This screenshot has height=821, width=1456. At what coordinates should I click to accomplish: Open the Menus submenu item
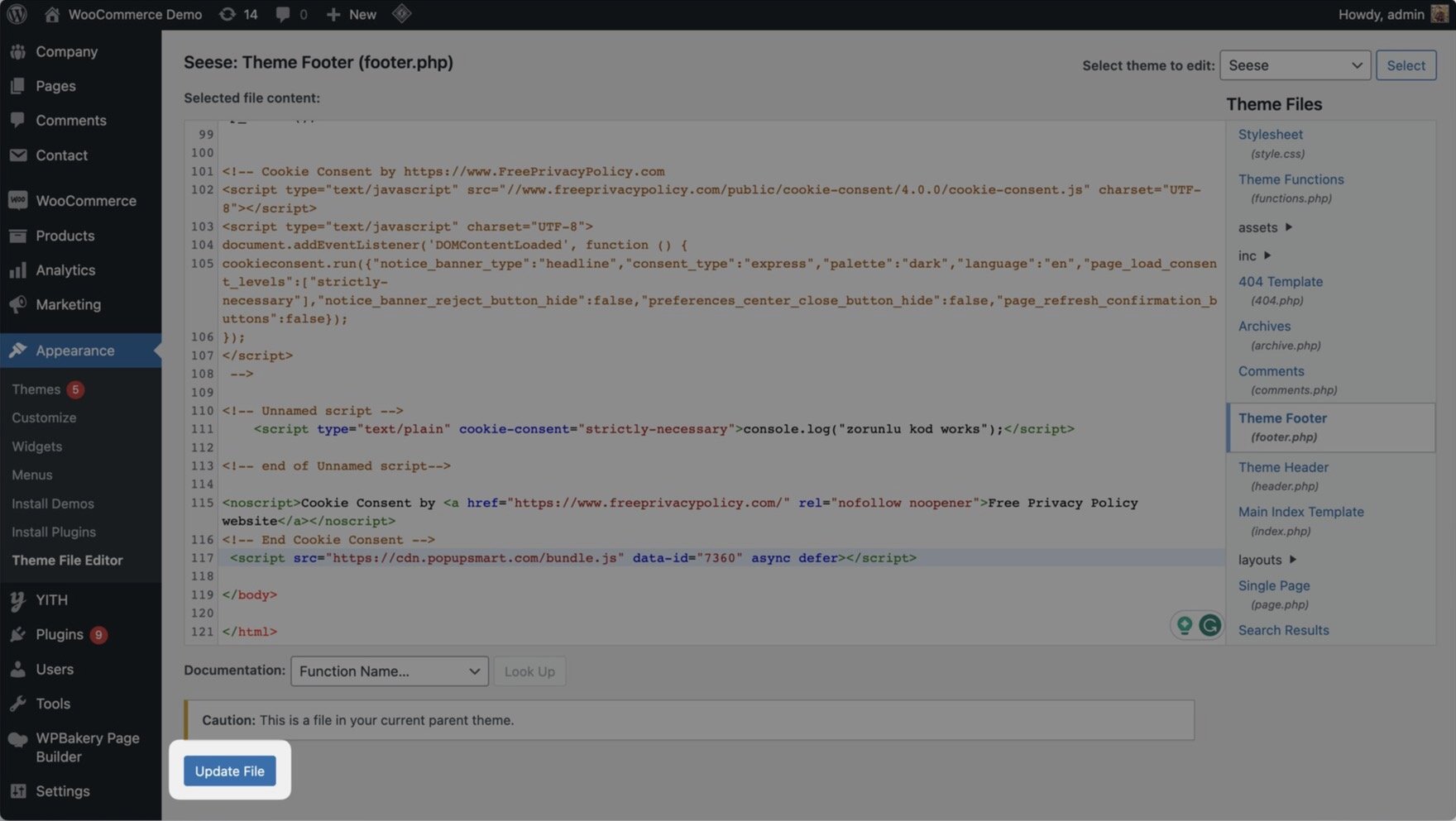(x=31, y=475)
